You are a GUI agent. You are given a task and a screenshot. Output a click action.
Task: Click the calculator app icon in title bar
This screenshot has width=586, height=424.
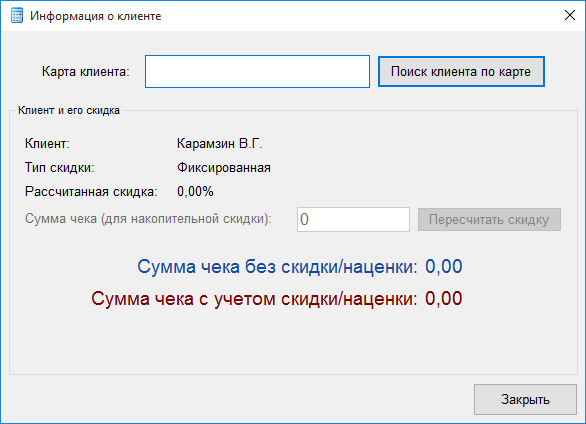(x=17, y=16)
